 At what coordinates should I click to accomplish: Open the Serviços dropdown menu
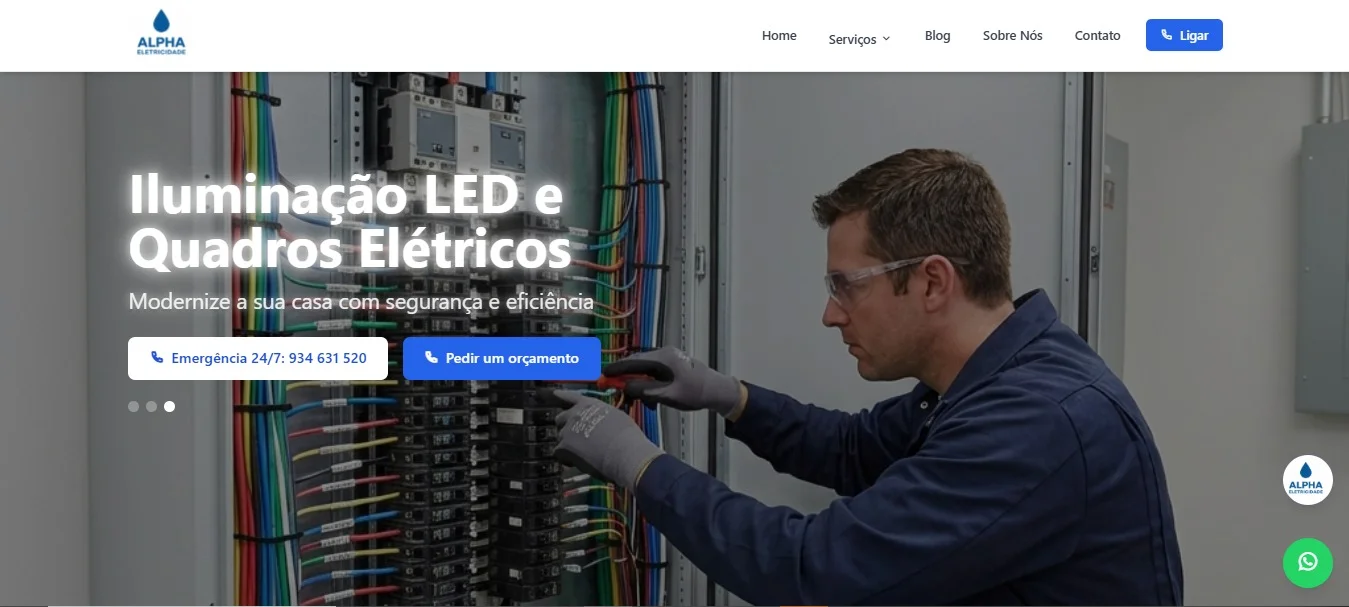pyautogui.click(x=859, y=39)
